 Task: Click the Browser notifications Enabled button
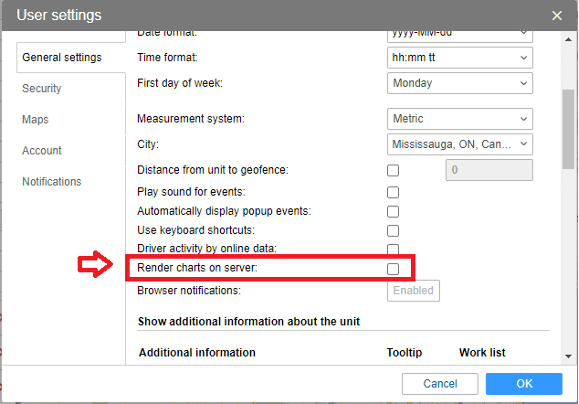coord(413,291)
